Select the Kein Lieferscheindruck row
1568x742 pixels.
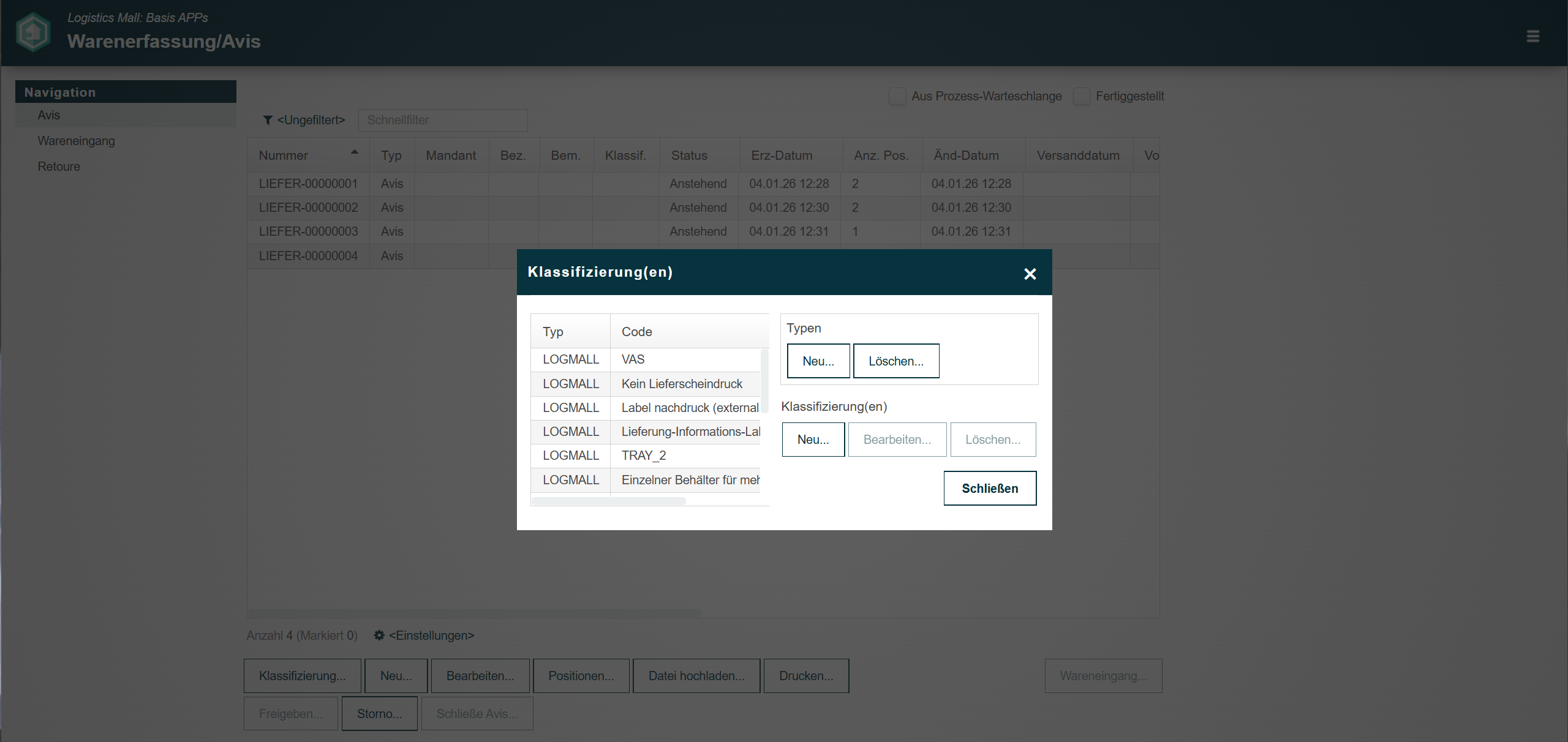coord(681,384)
